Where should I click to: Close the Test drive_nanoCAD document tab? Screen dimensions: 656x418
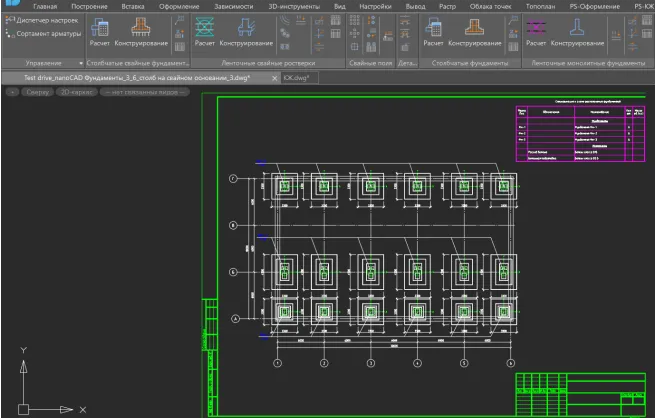tap(274, 77)
